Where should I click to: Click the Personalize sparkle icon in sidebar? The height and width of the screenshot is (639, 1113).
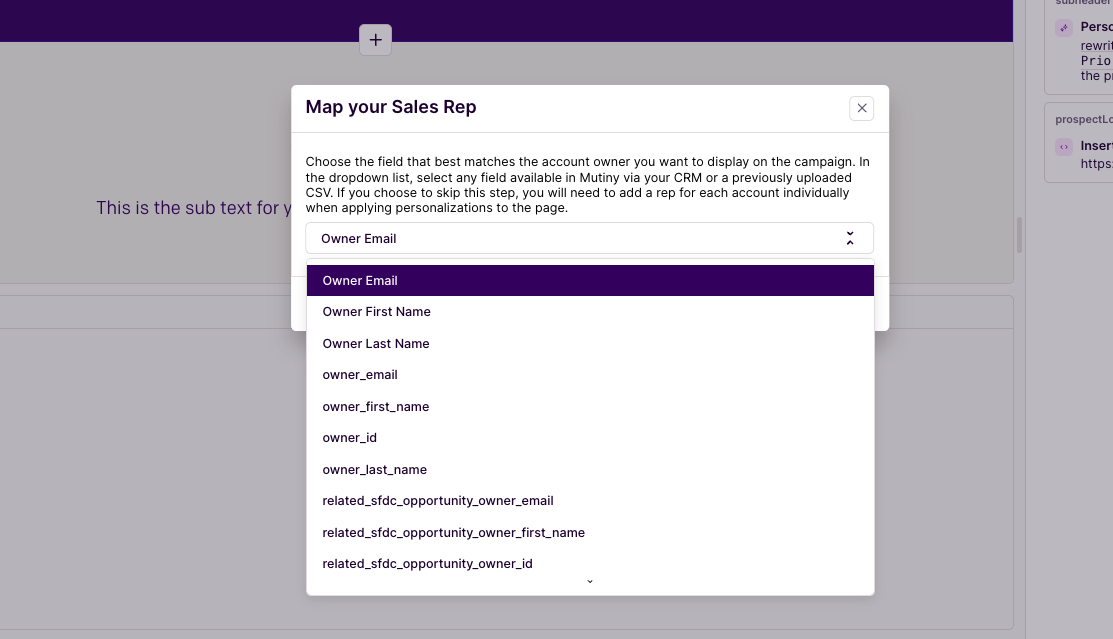(x=1063, y=28)
